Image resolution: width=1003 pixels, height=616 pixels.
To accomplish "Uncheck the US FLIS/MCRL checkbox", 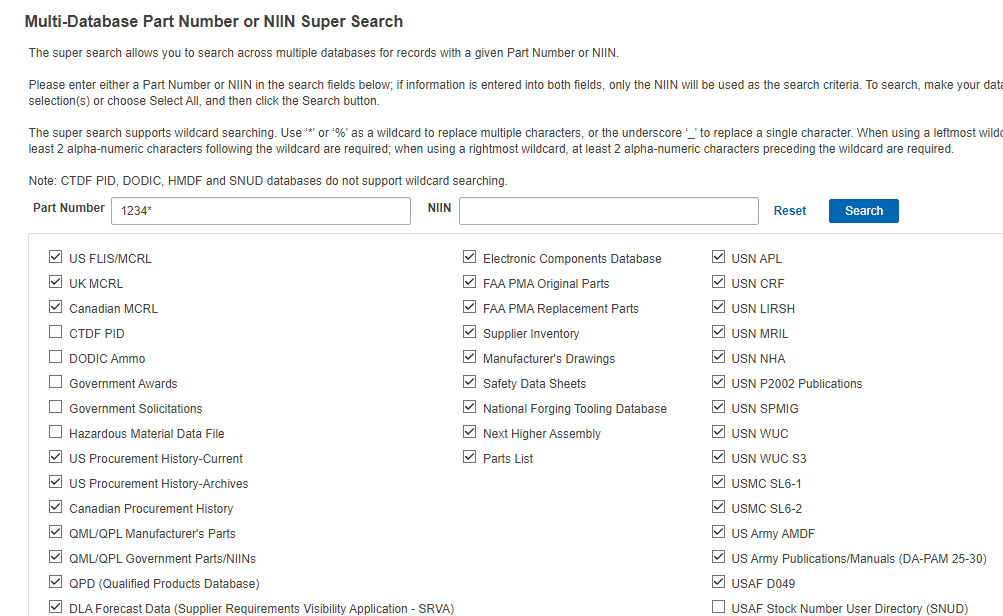I will click(x=56, y=257).
